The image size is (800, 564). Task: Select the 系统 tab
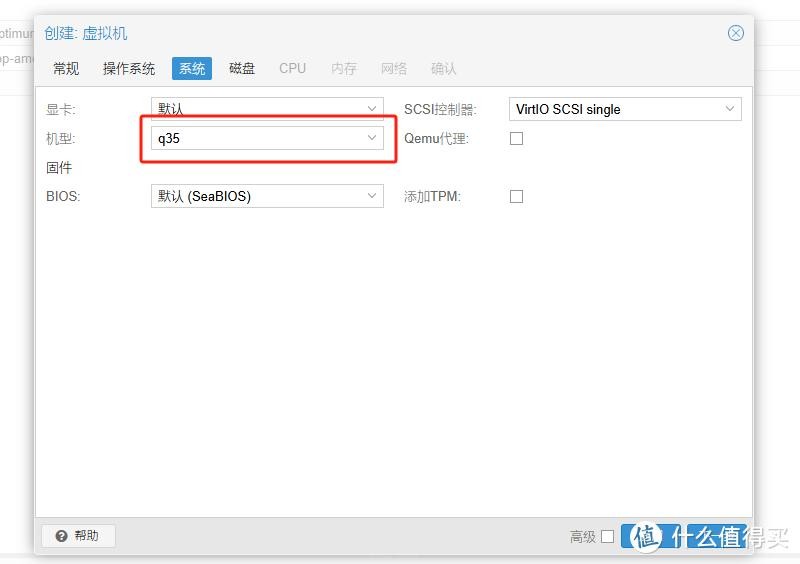click(x=192, y=69)
